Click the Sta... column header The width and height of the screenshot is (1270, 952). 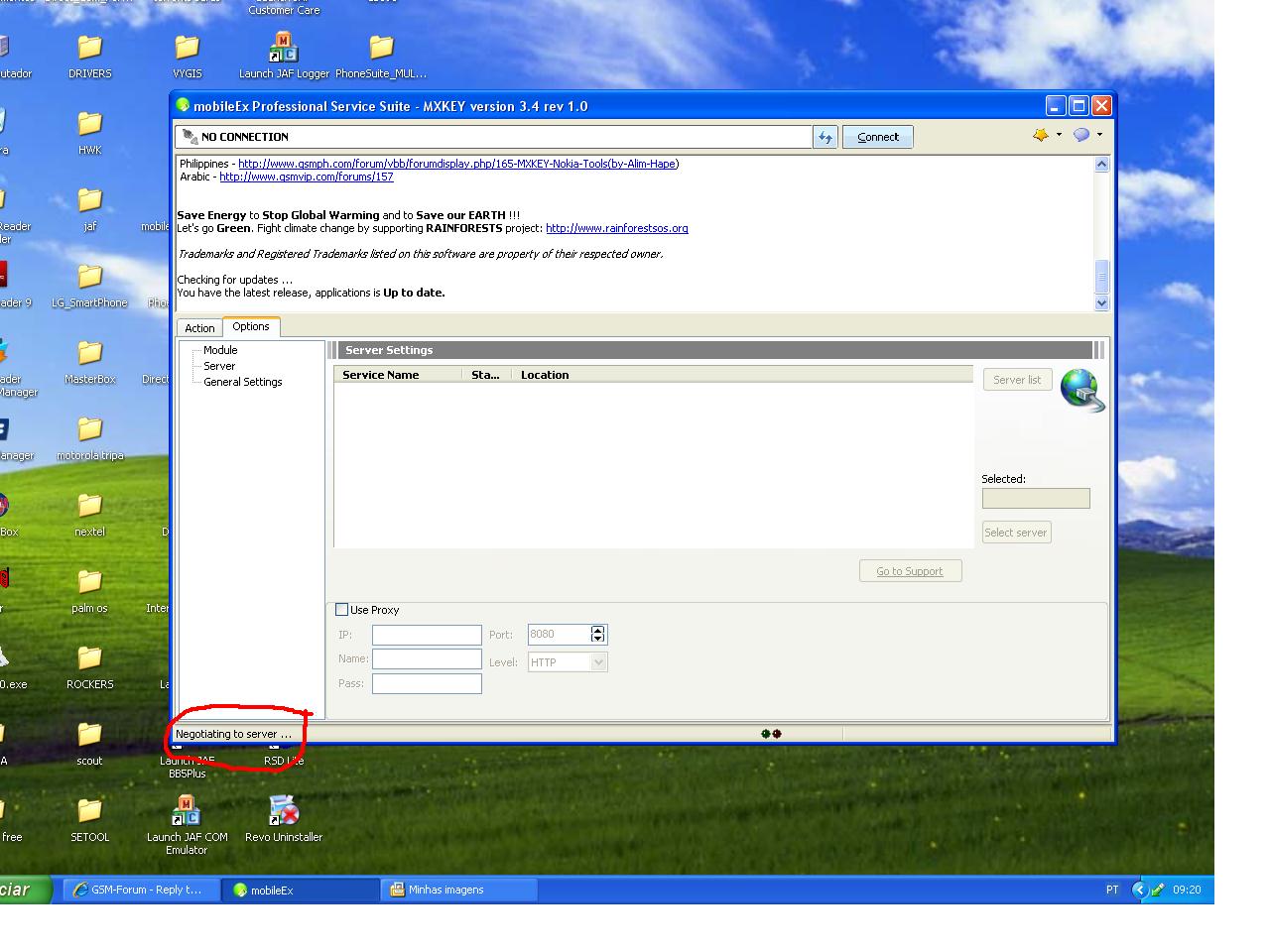pyautogui.click(x=487, y=375)
